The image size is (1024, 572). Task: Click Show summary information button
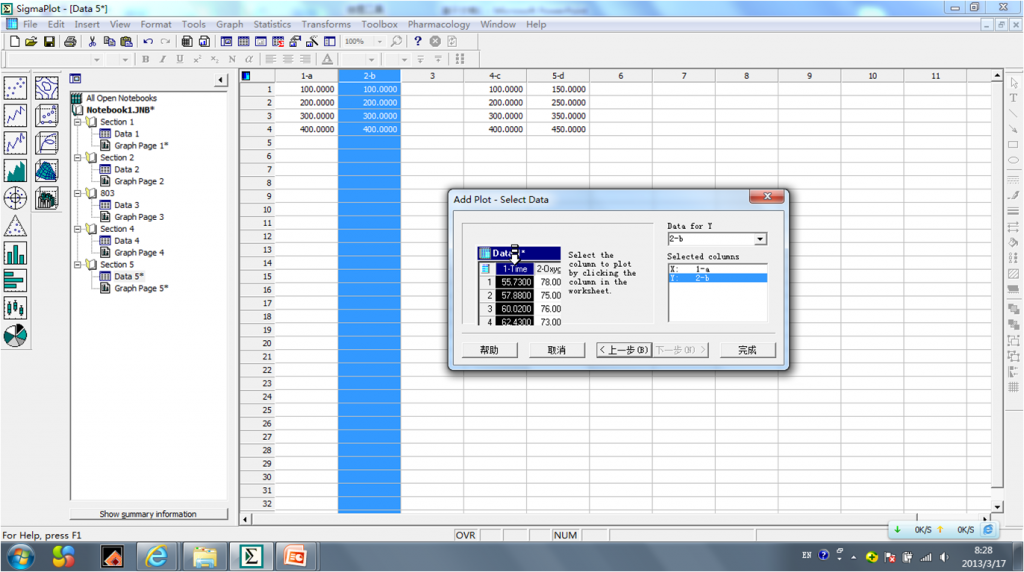tap(148, 514)
